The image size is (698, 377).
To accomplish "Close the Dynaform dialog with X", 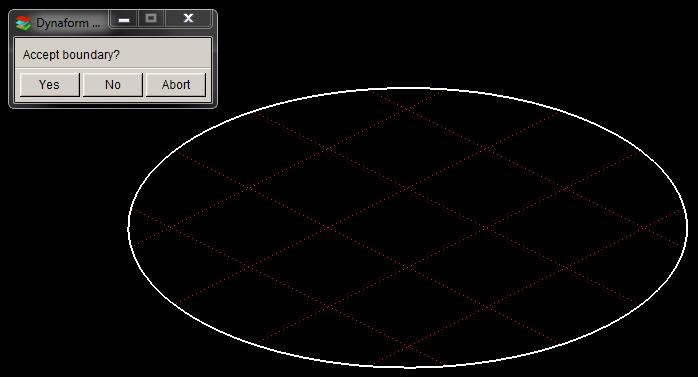I will (x=188, y=19).
